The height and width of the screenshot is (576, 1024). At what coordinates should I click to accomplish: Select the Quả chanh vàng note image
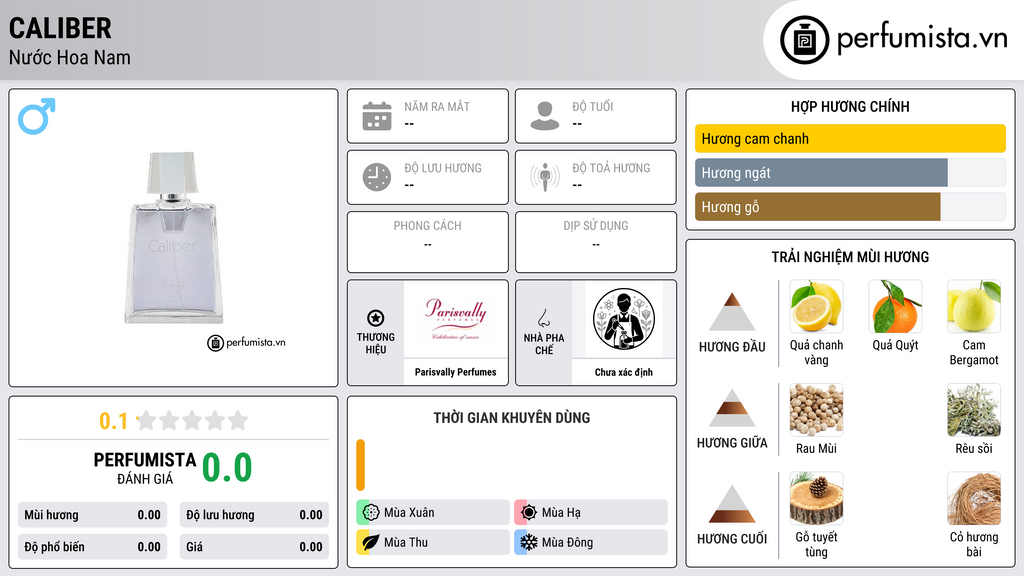(816, 307)
